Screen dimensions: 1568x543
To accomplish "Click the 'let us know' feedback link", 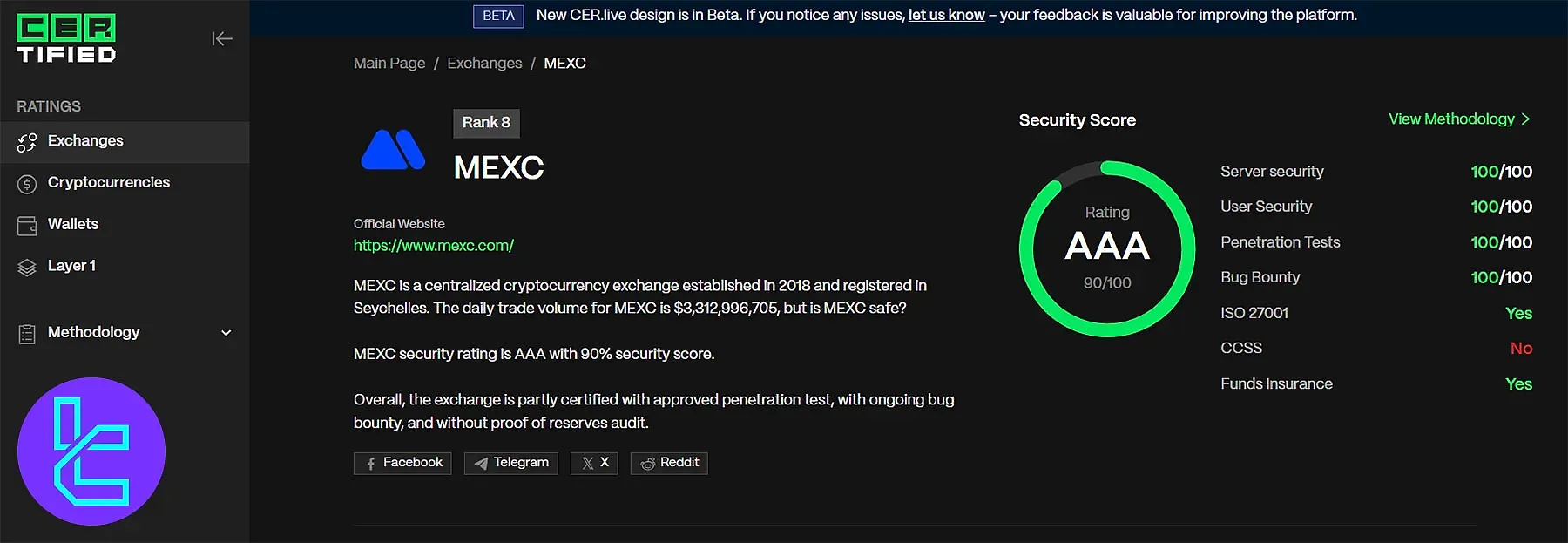I will pyautogui.click(x=946, y=15).
